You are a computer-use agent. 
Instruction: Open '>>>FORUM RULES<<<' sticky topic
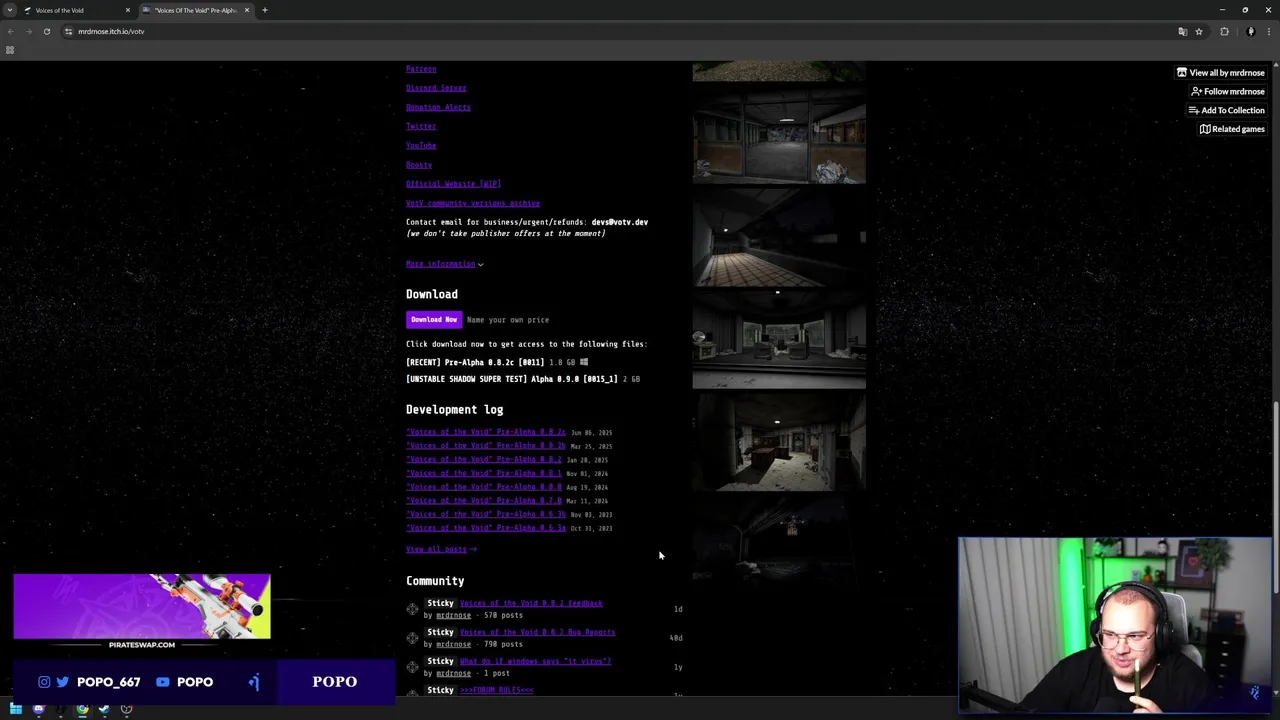(497, 690)
